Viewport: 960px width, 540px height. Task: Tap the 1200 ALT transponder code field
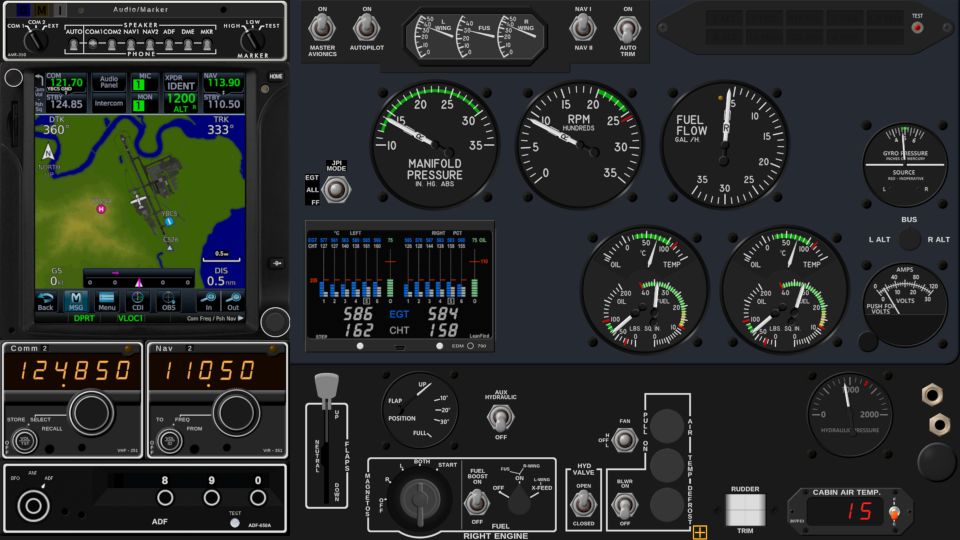[x=180, y=102]
